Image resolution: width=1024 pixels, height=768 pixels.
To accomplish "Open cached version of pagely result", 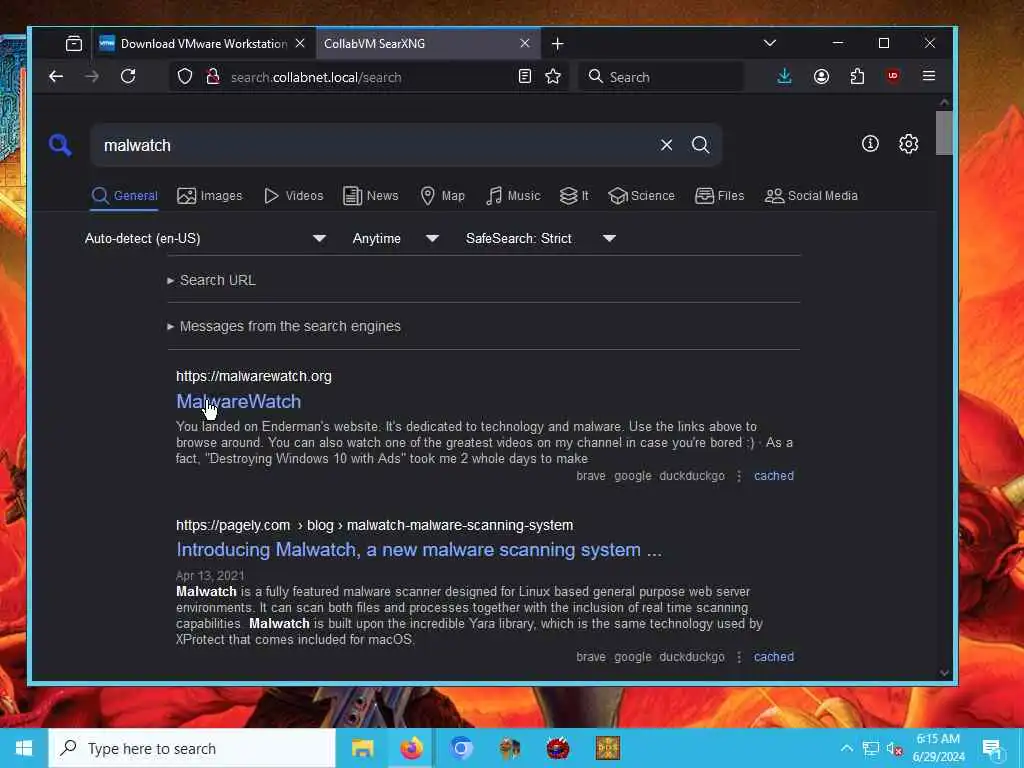I will tap(774, 657).
